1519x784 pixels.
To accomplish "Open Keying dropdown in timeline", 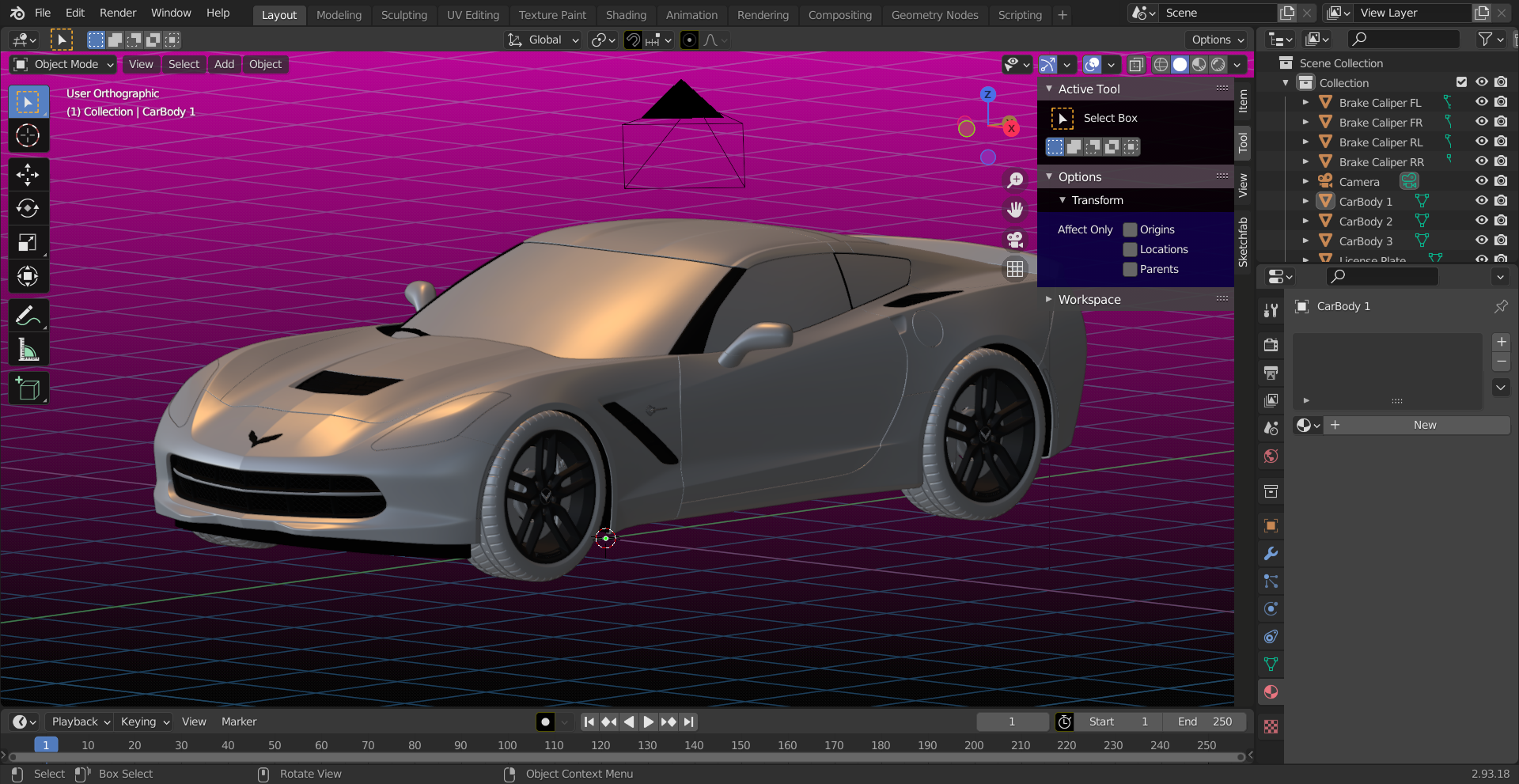I will [x=145, y=722].
